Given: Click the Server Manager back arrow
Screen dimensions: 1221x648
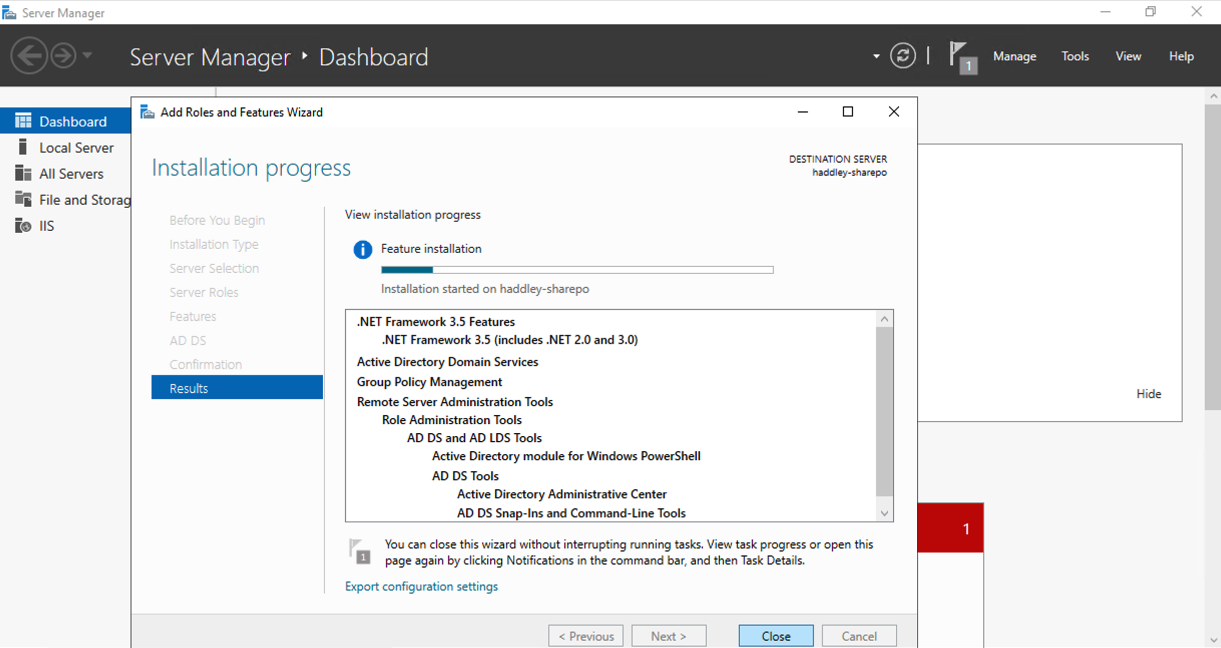Looking at the screenshot, I should [30, 56].
